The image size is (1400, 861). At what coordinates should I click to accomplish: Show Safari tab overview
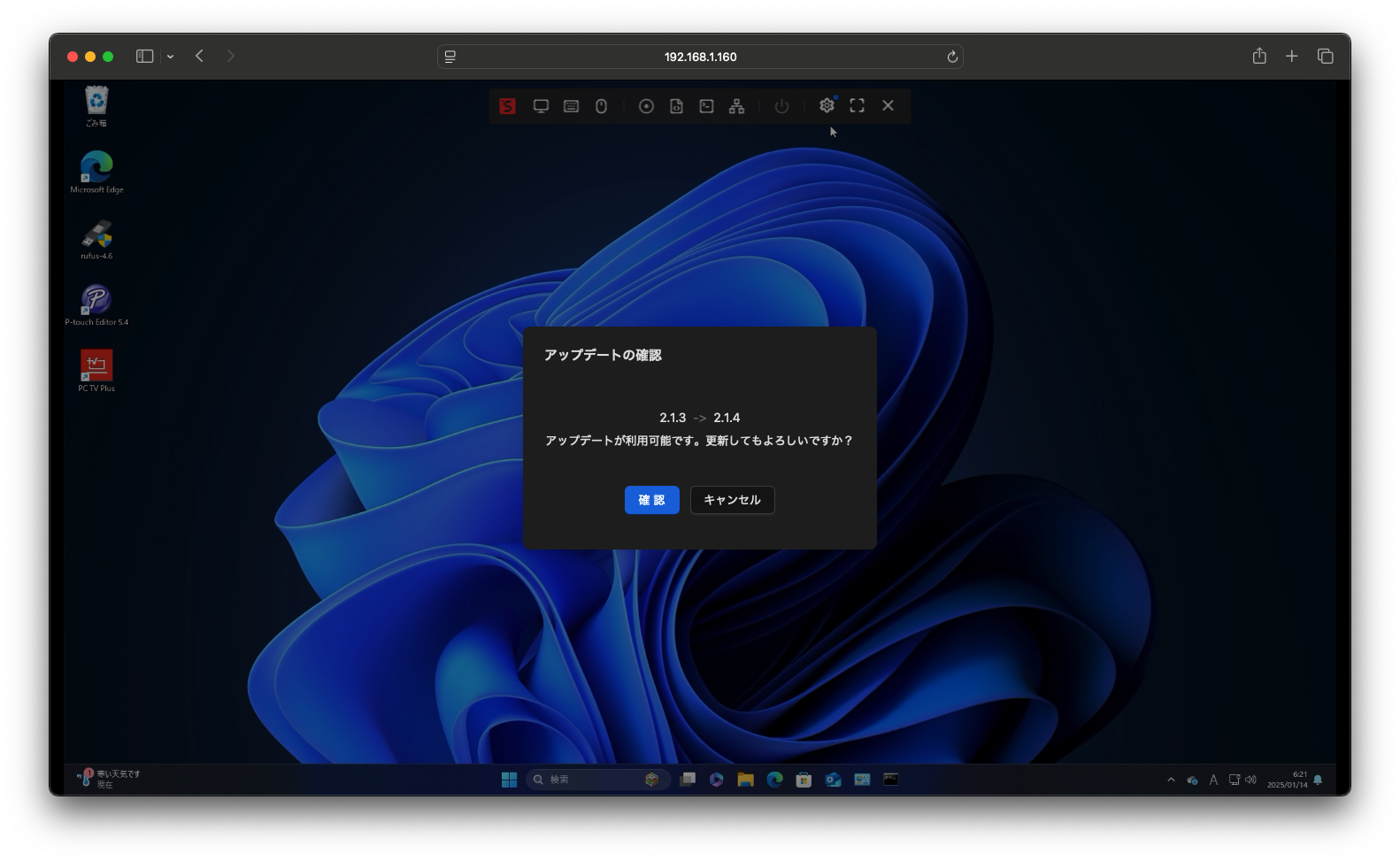[1325, 56]
